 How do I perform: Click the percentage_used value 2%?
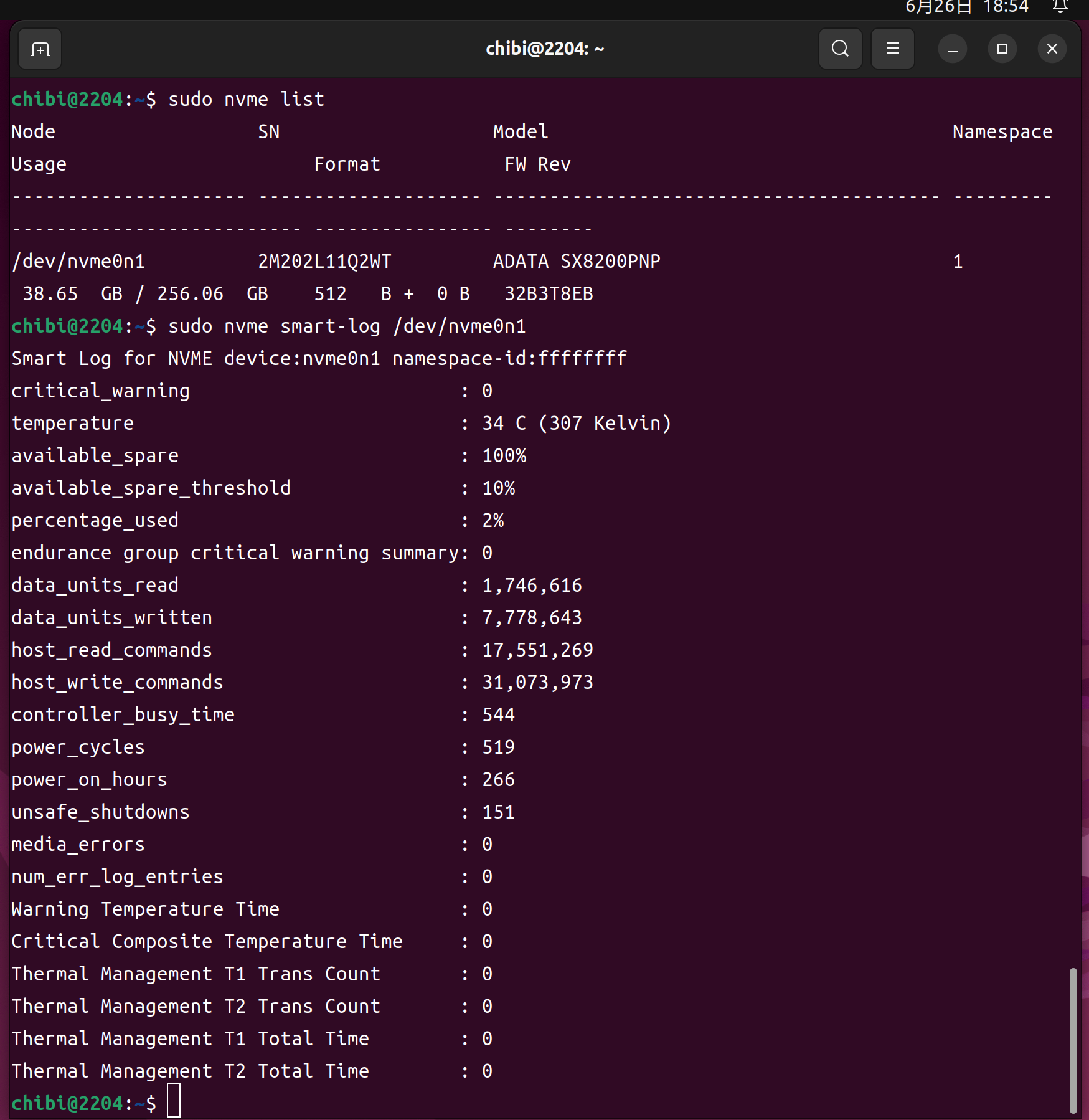pos(493,521)
